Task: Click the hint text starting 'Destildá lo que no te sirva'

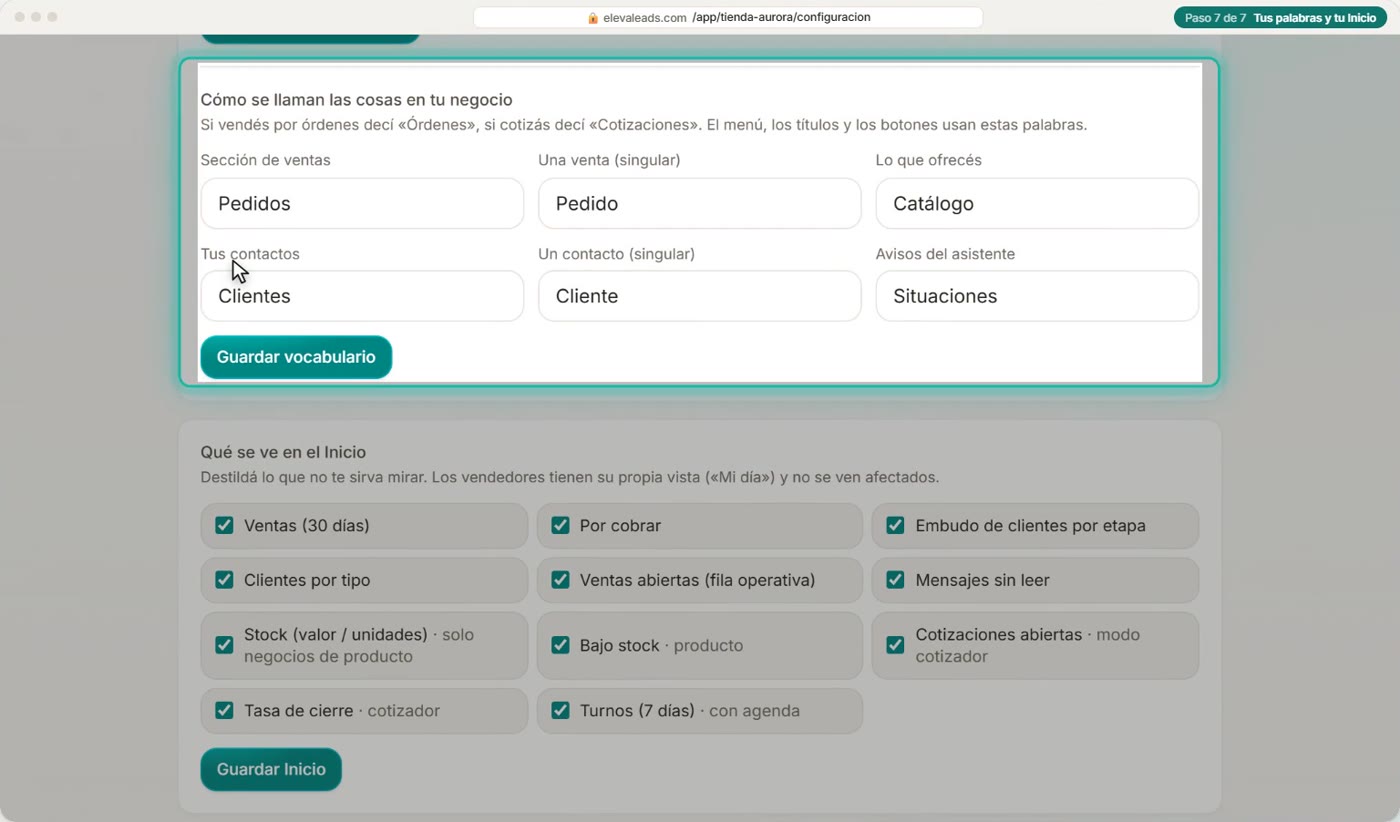Action: point(570,477)
